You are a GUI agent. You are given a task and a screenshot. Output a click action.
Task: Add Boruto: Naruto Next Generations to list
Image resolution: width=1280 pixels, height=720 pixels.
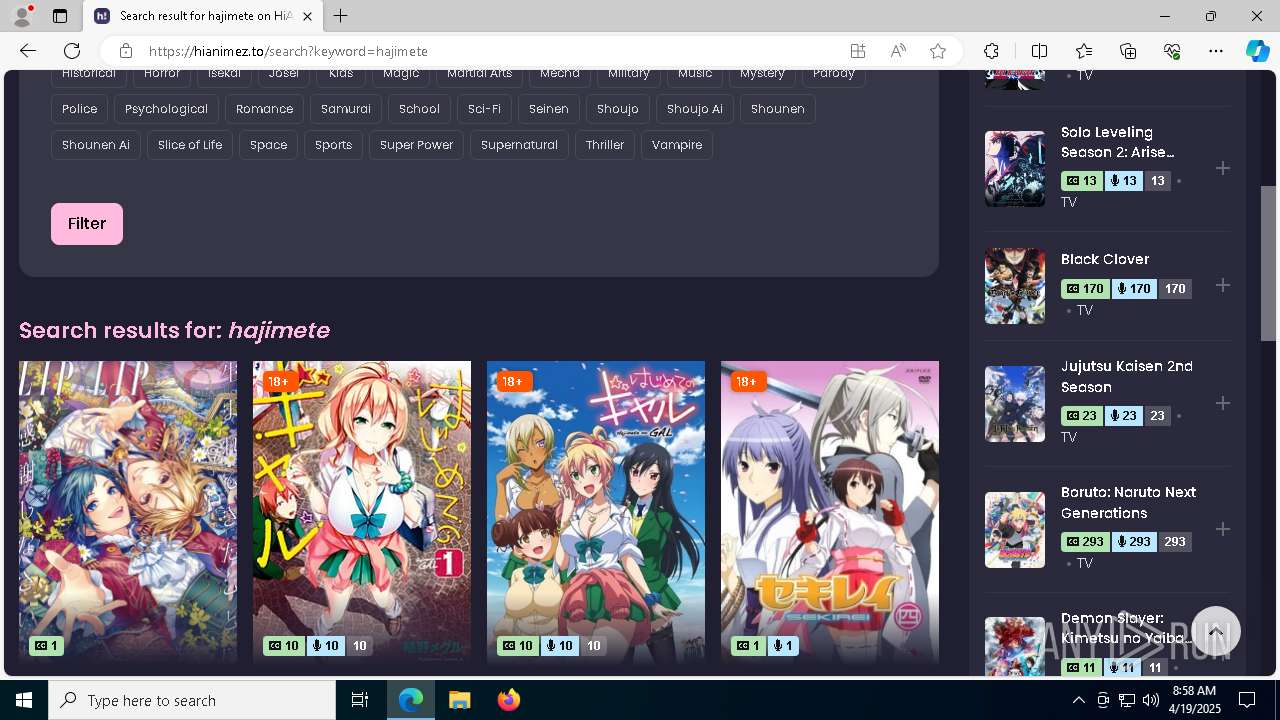tap(1222, 528)
